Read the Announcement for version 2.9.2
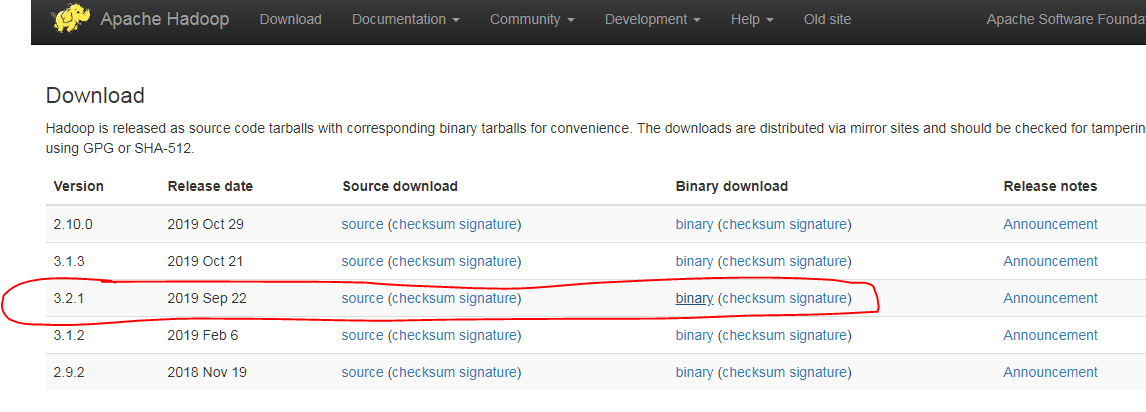1146x412 pixels. 1050,373
